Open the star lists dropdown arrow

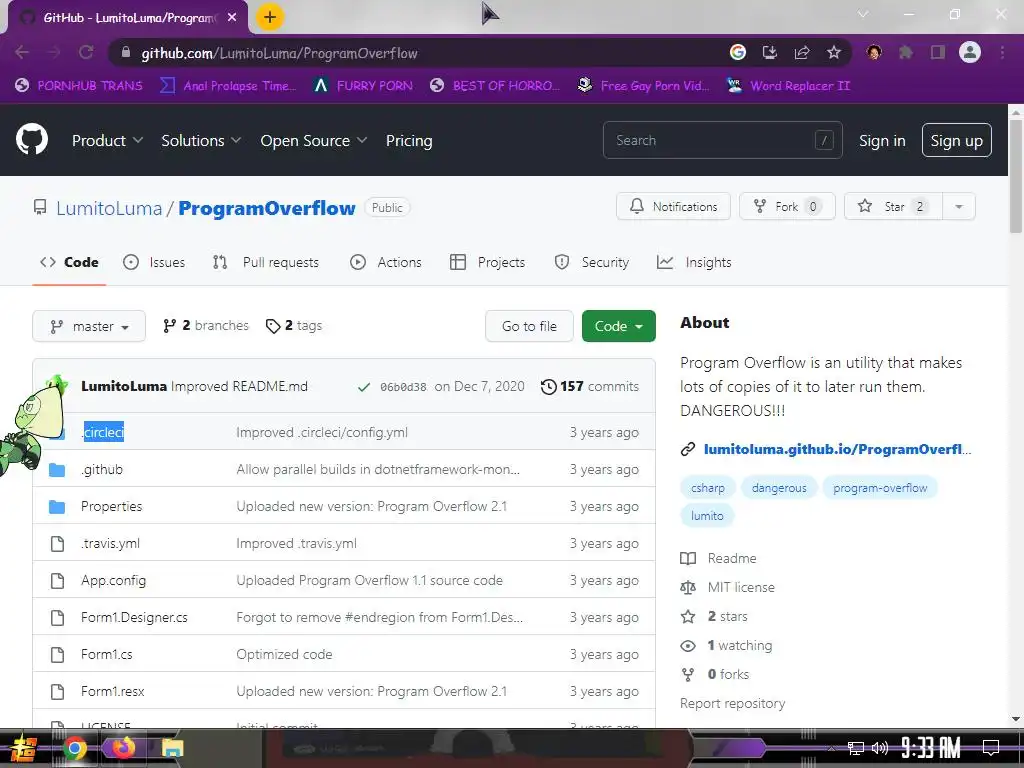959,206
